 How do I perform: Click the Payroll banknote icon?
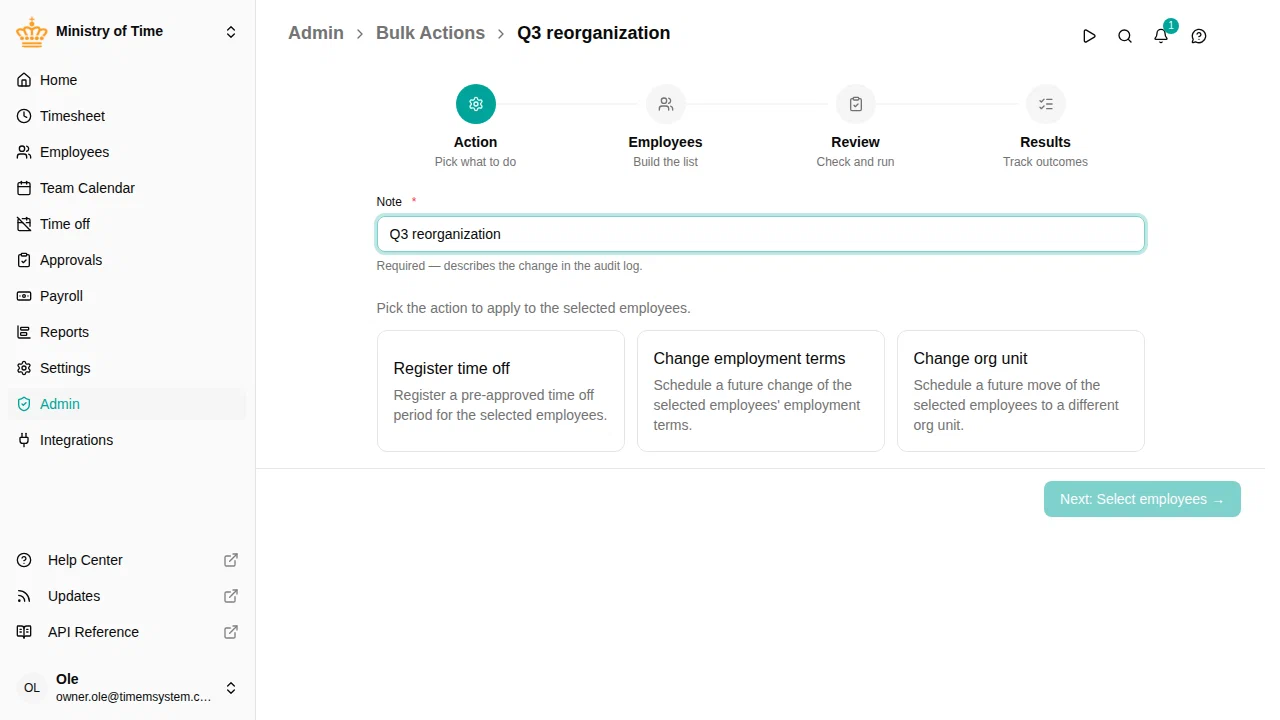24,296
